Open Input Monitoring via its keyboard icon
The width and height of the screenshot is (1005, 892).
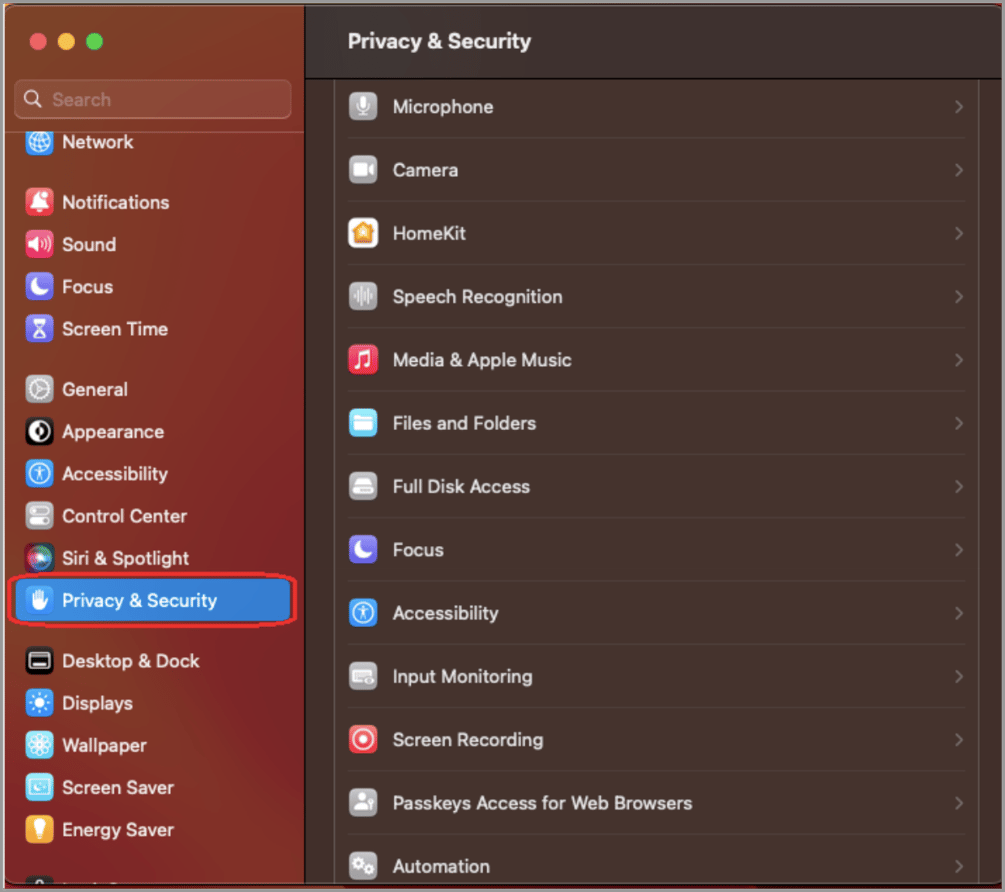[x=362, y=676]
